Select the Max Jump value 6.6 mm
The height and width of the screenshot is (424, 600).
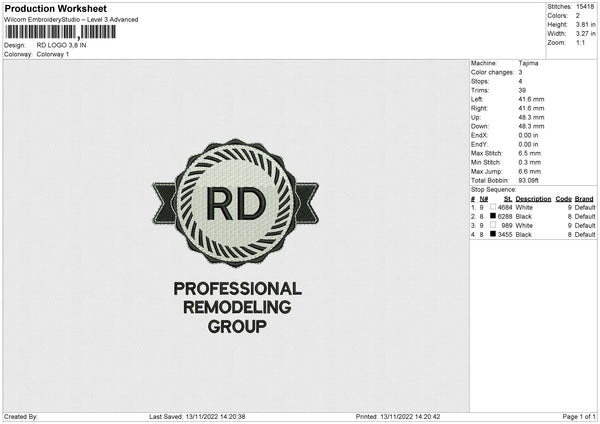[x=530, y=171]
